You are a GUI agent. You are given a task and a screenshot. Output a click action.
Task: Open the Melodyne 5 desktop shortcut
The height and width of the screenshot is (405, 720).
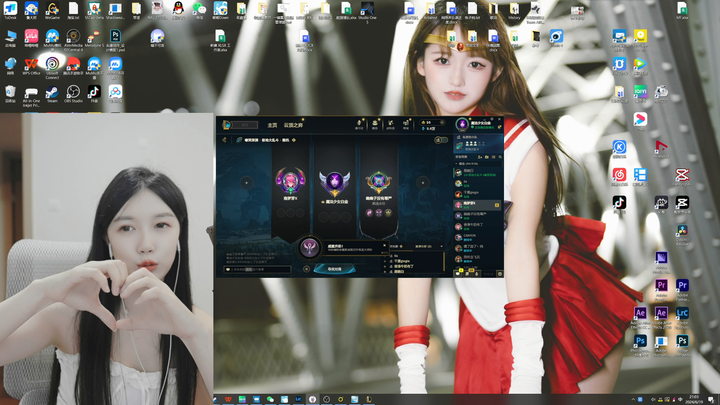pos(94,38)
